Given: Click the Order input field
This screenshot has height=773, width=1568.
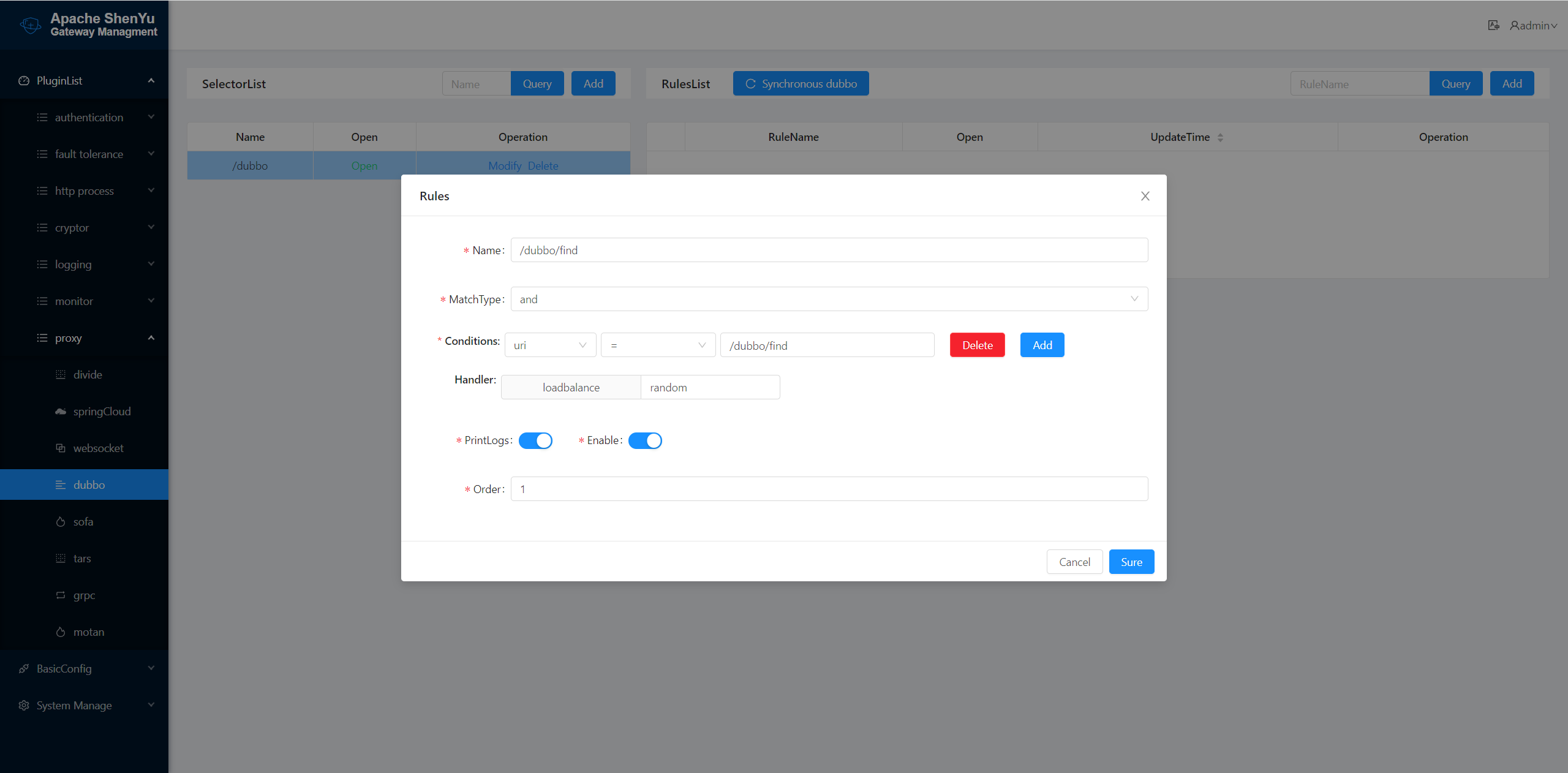Looking at the screenshot, I should (829, 489).
